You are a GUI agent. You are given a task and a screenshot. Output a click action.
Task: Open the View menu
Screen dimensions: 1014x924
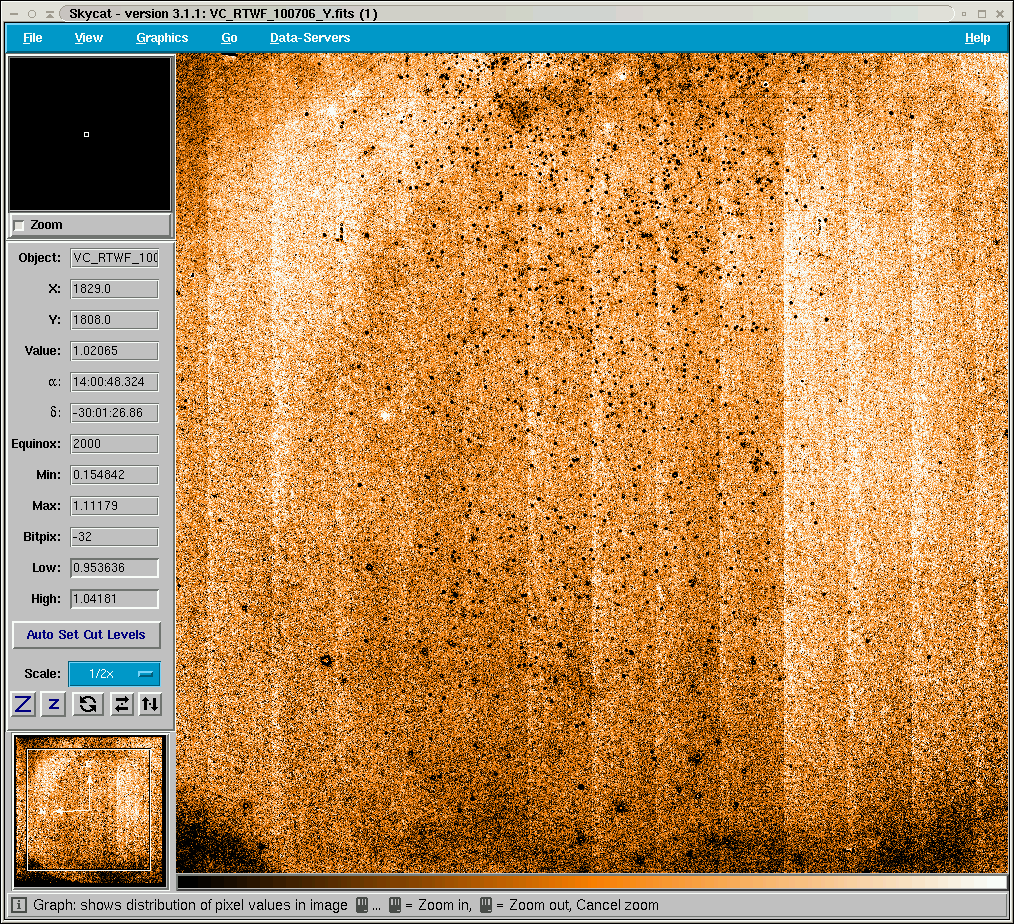[x=89, y=38]
